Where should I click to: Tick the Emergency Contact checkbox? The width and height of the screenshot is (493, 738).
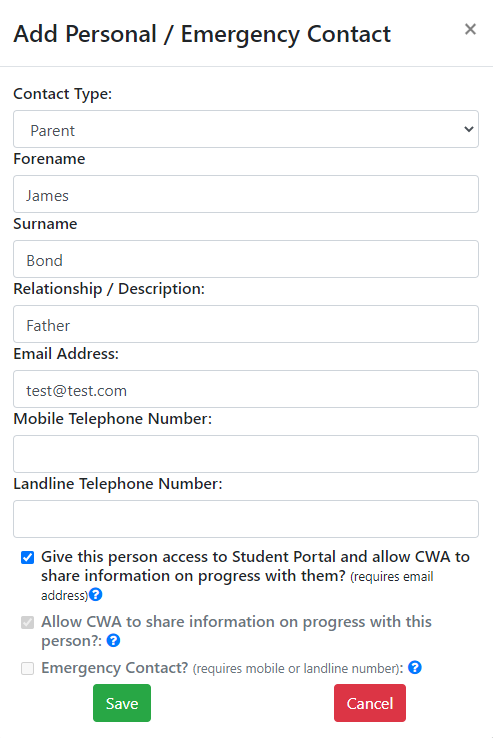(x=27, y=668)
